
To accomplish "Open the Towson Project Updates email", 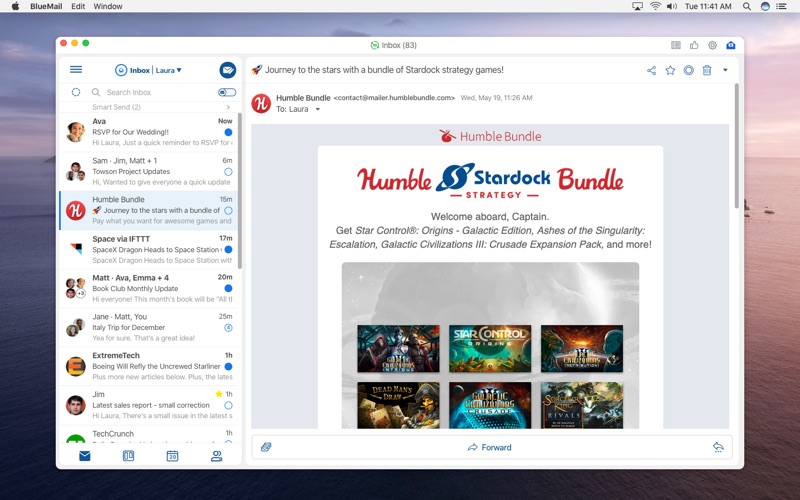I will click(148, 171).
